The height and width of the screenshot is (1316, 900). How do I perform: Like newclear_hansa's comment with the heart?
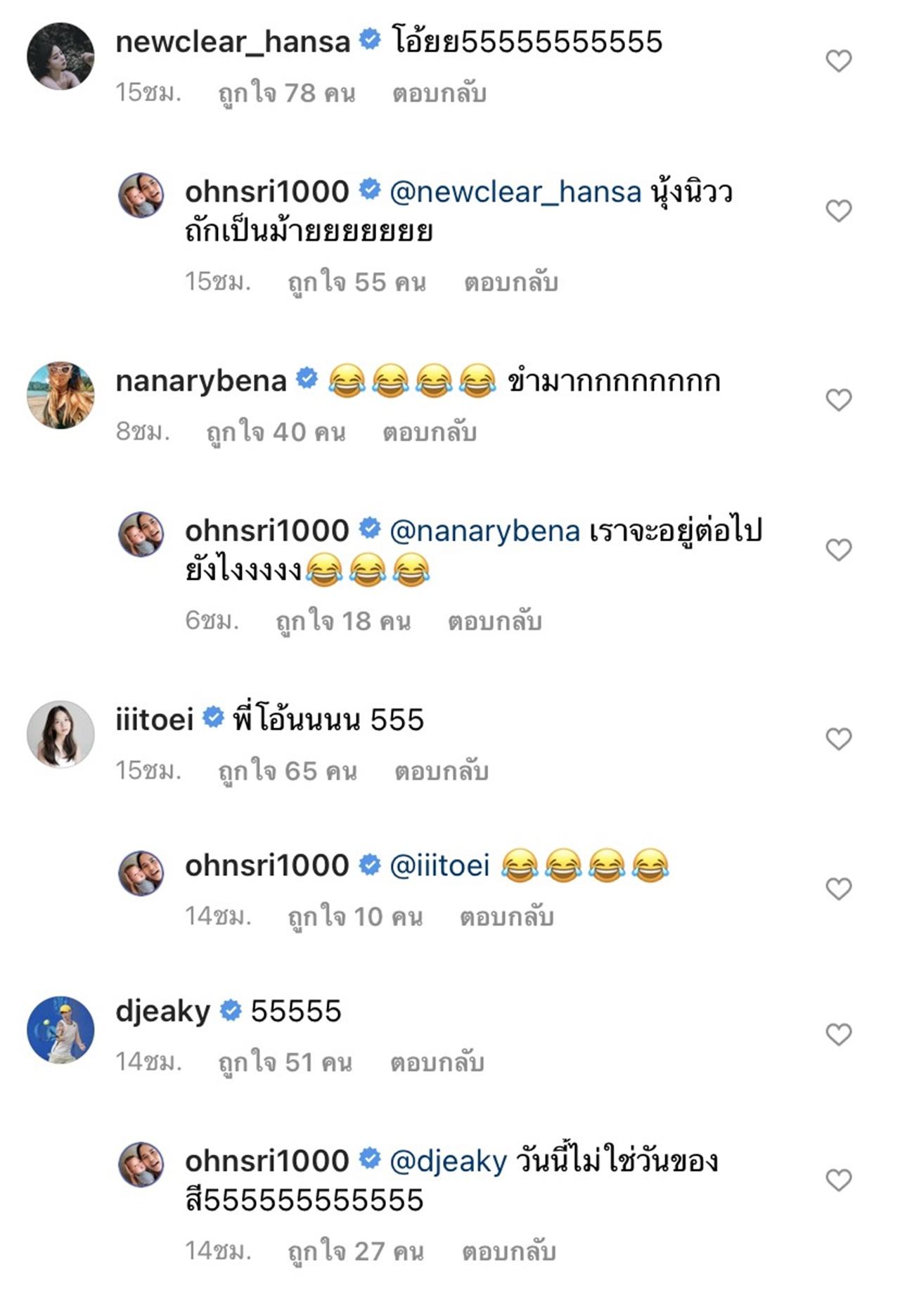click(838, 61)
